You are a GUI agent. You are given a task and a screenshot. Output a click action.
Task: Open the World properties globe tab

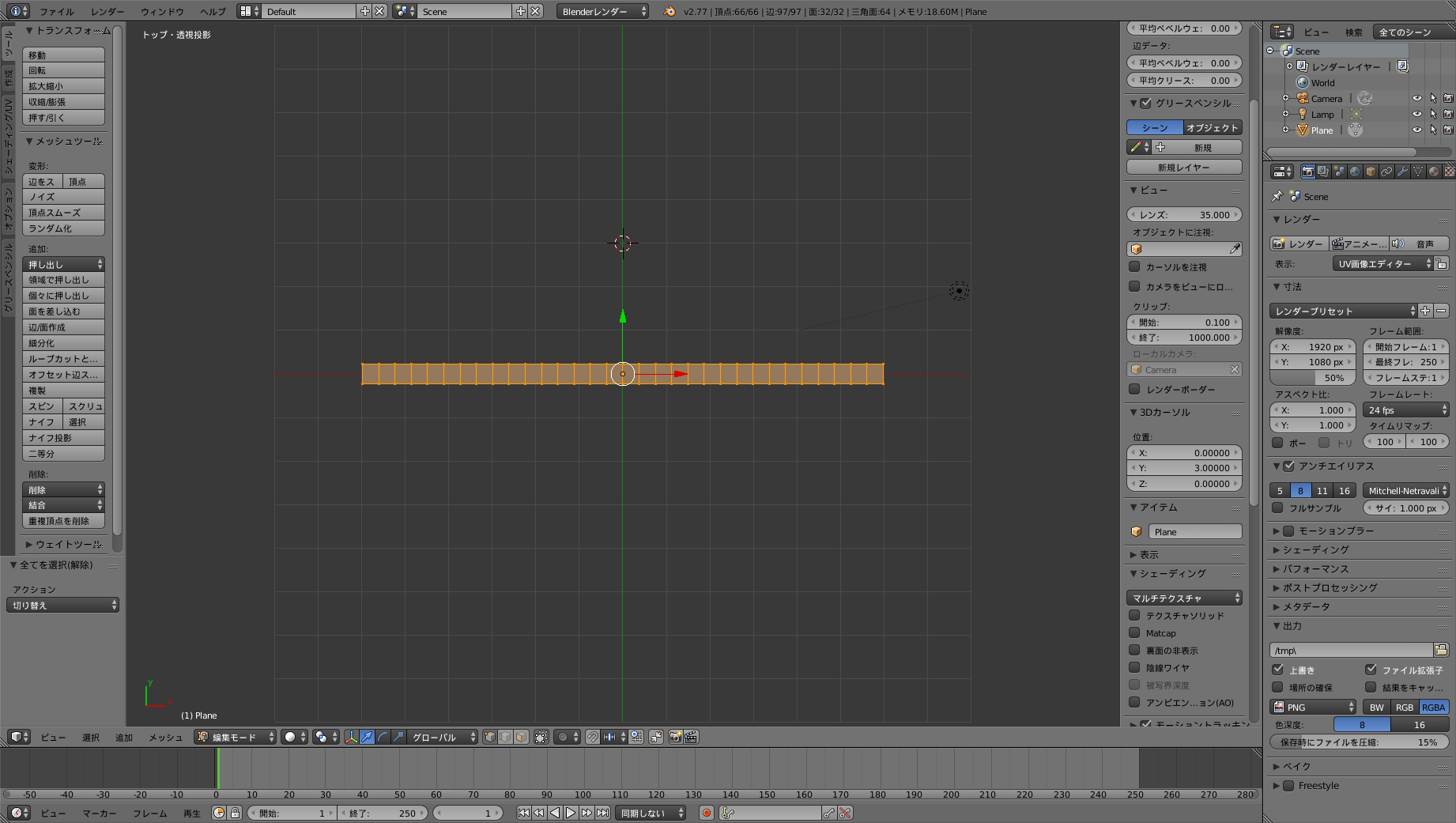[1355, 172]
